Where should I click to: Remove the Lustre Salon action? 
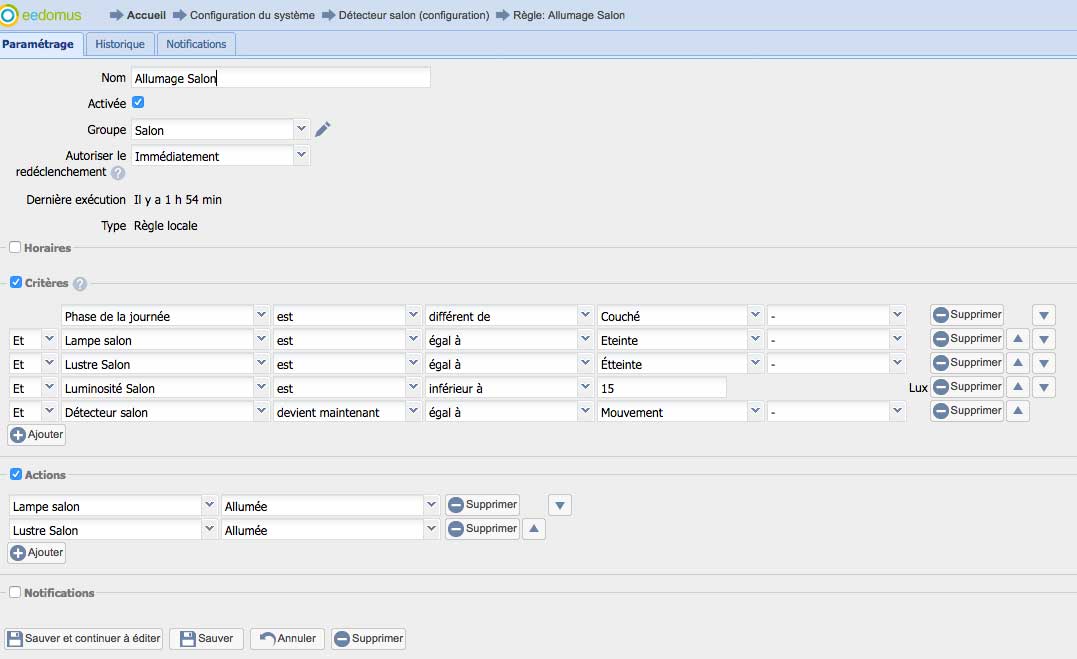(x=482, y=529)
